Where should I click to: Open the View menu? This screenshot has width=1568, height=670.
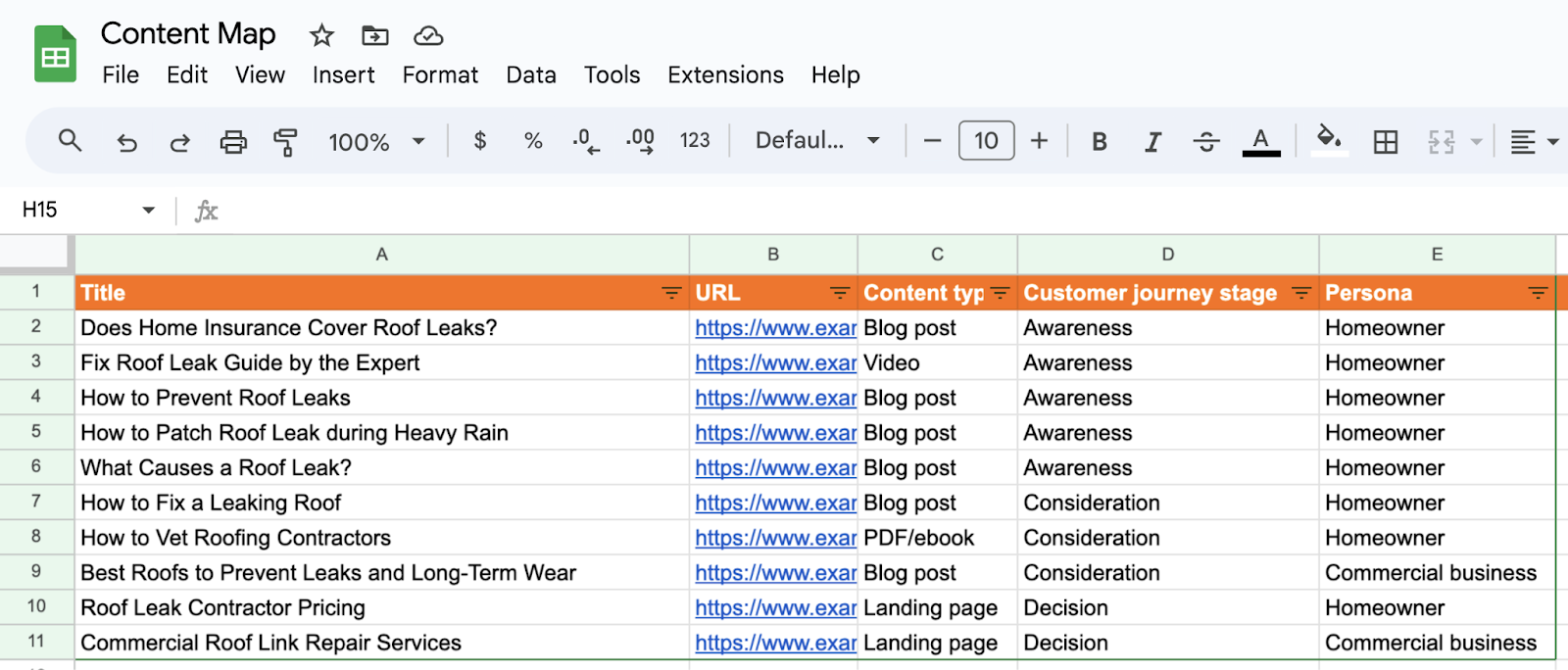260,75
